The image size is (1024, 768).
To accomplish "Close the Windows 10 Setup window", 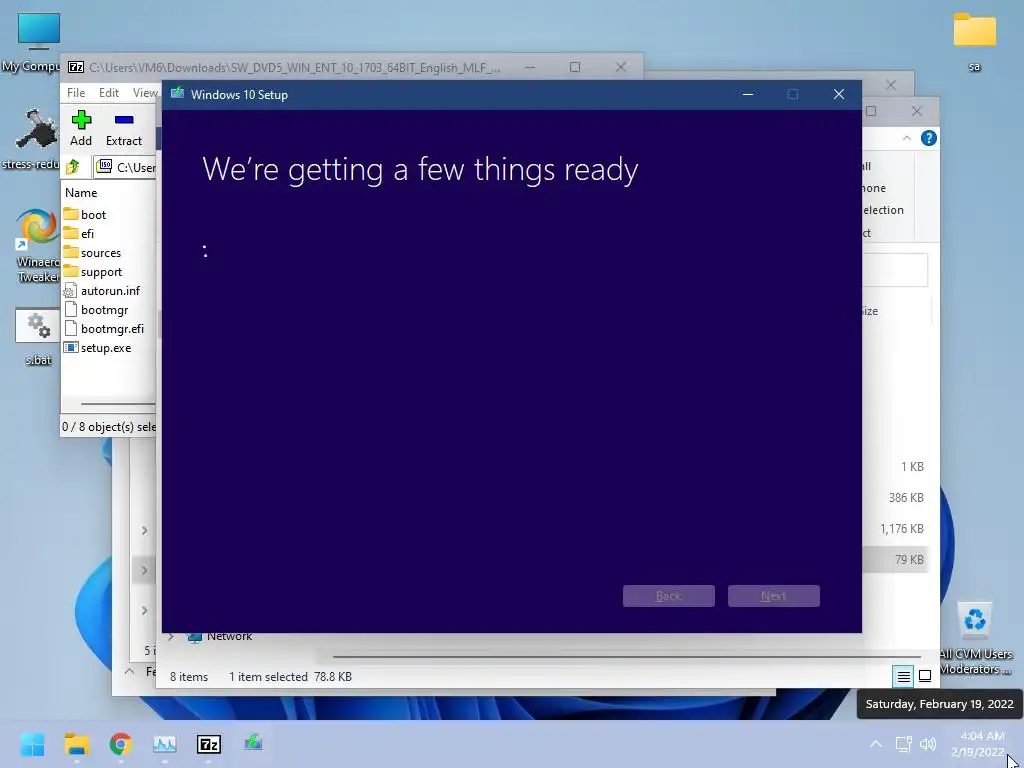I will pyautogui.click(x=839, y=95).
